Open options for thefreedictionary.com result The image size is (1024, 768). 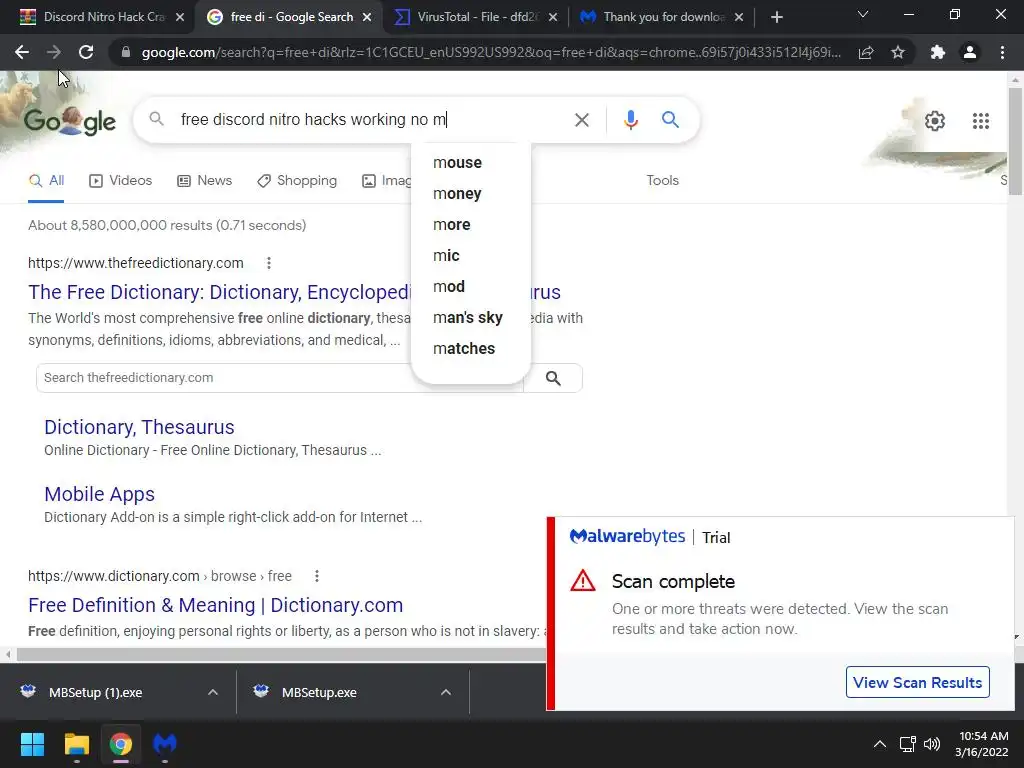tap(268, 263)
